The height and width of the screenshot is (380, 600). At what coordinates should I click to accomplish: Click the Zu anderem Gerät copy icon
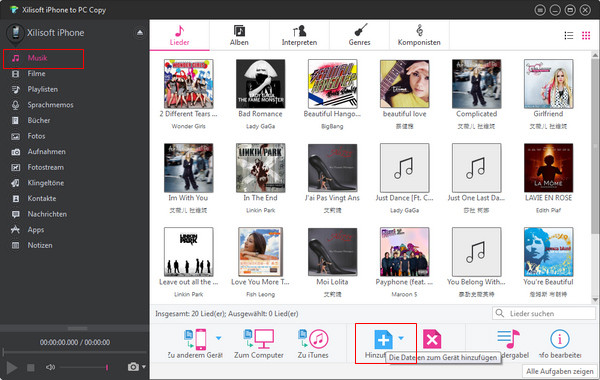pyautogui.click(x=195, y=339)
